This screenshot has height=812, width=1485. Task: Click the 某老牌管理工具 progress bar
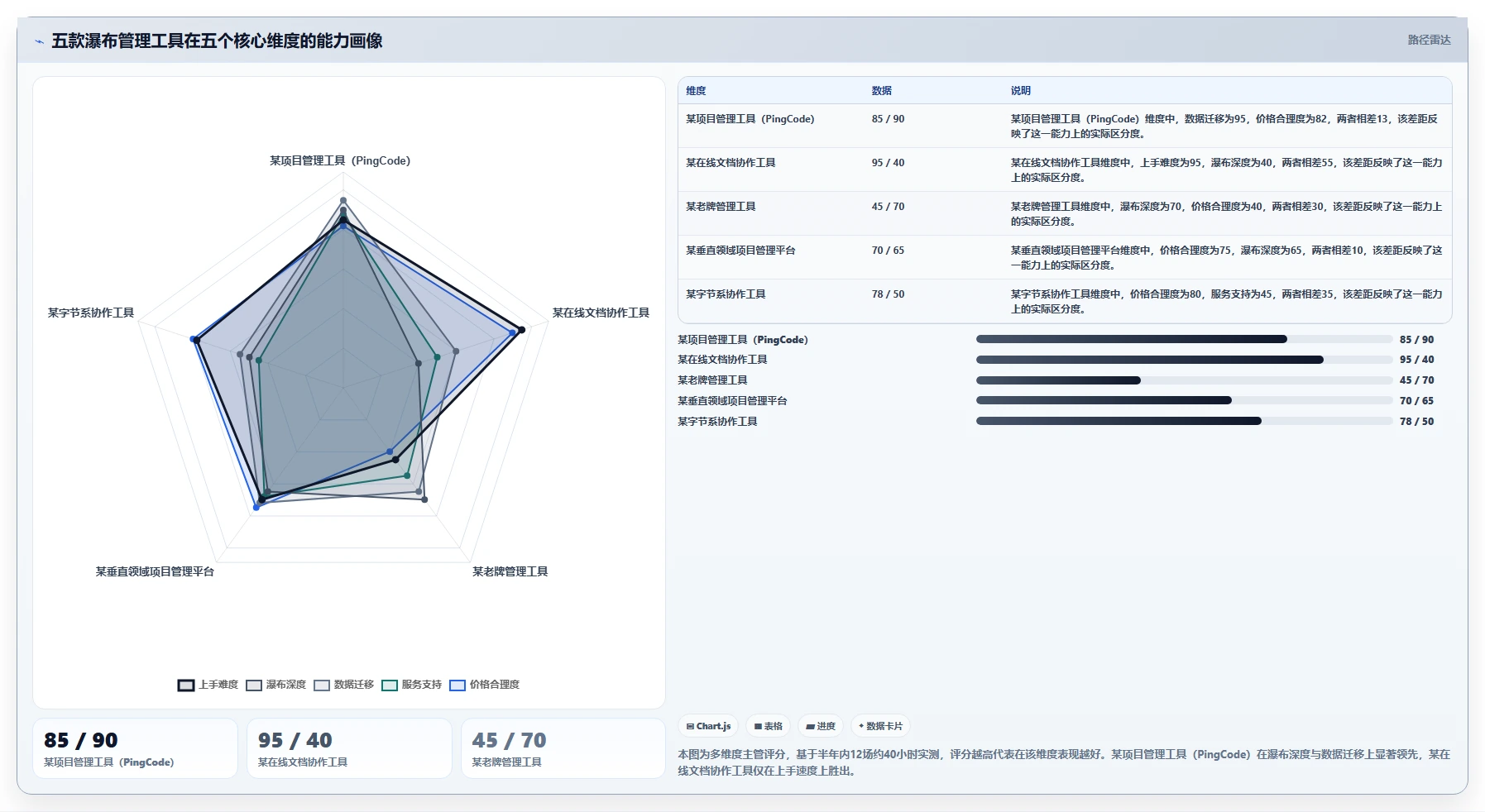pyautogui.click(x=1184, y=380)
